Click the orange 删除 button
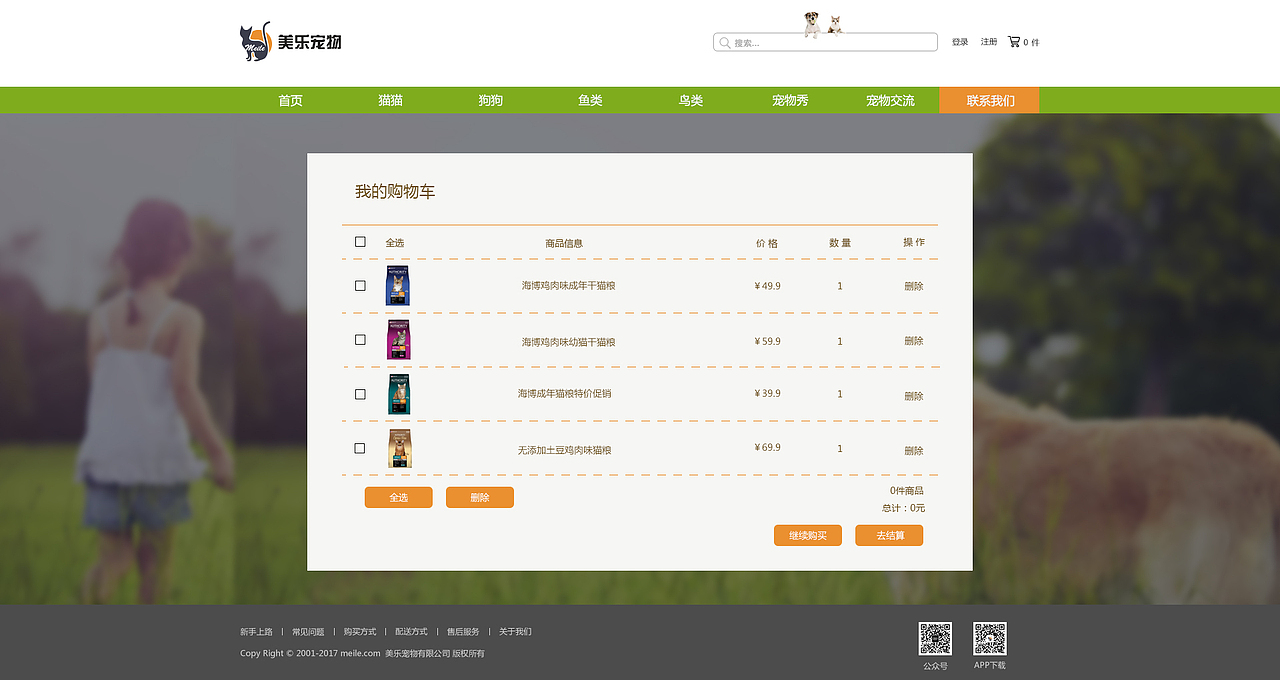 [480, 497]
